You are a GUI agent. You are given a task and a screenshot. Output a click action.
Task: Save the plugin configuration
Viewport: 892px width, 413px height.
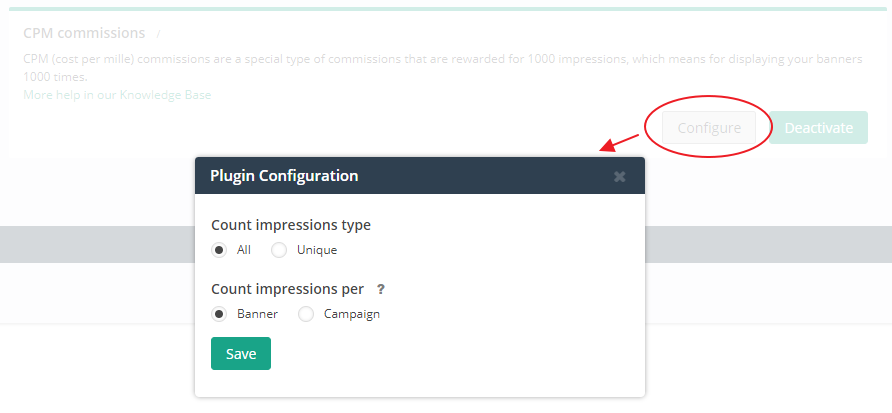[240, 354]
